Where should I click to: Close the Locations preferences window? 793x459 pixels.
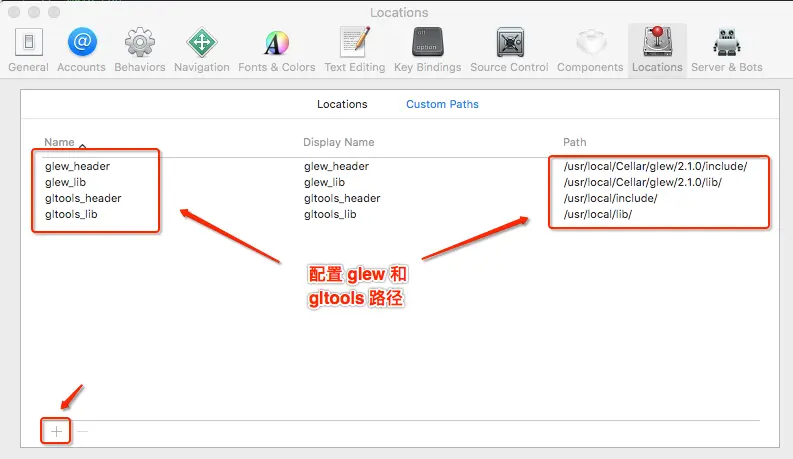coord(14,12)
